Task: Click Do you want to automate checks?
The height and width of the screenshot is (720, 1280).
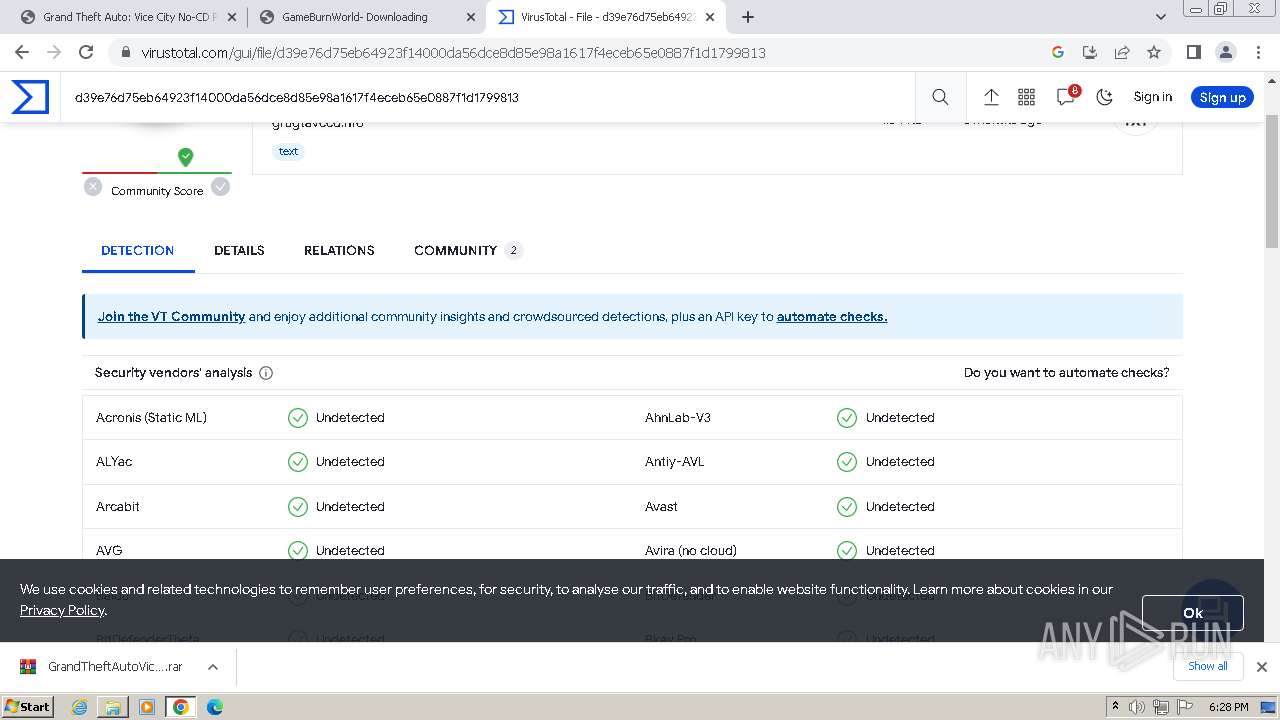Action: click(x=1066, y=372)
